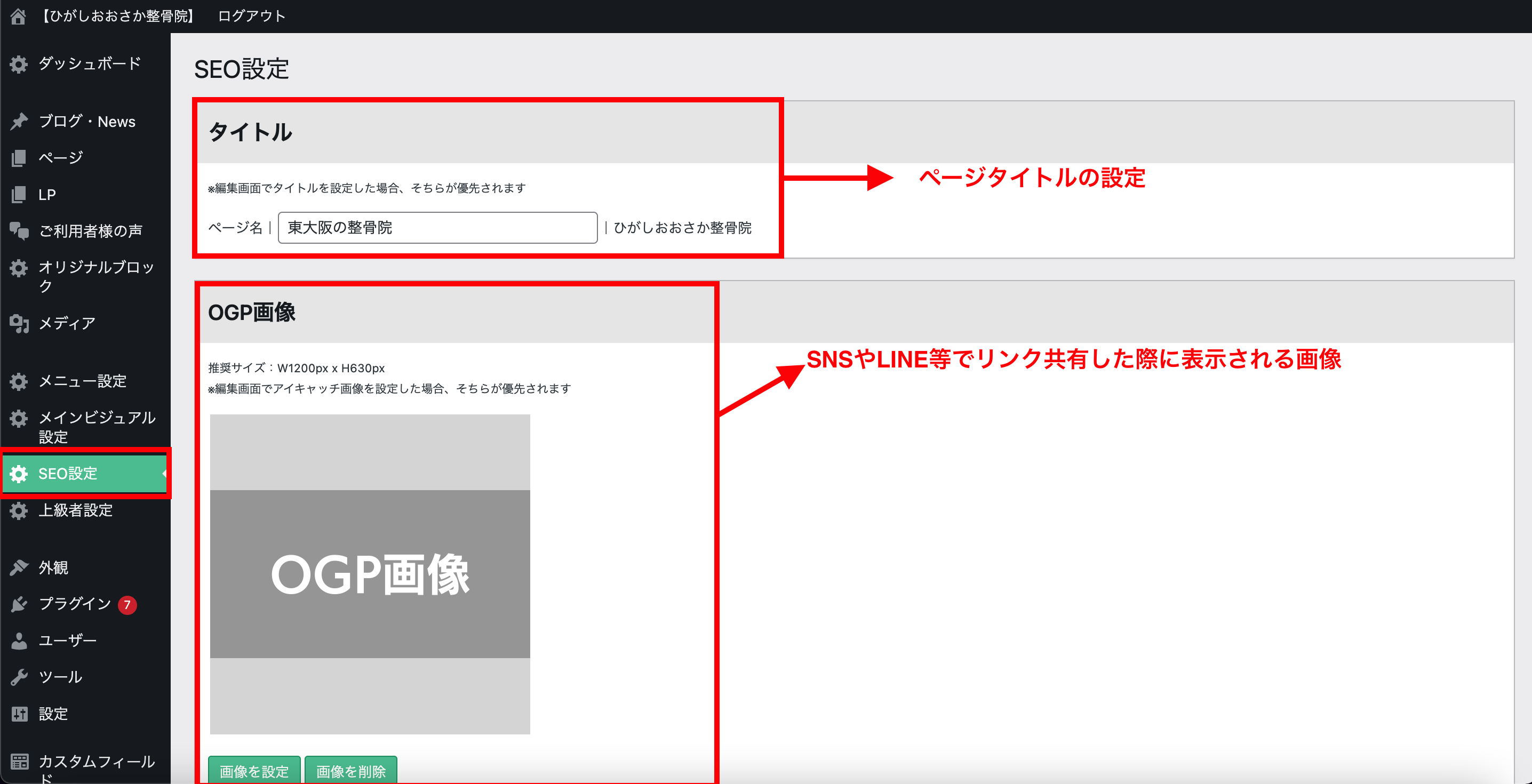
Task: Select メインビジュアル設定 menu item
Action: 97,427
